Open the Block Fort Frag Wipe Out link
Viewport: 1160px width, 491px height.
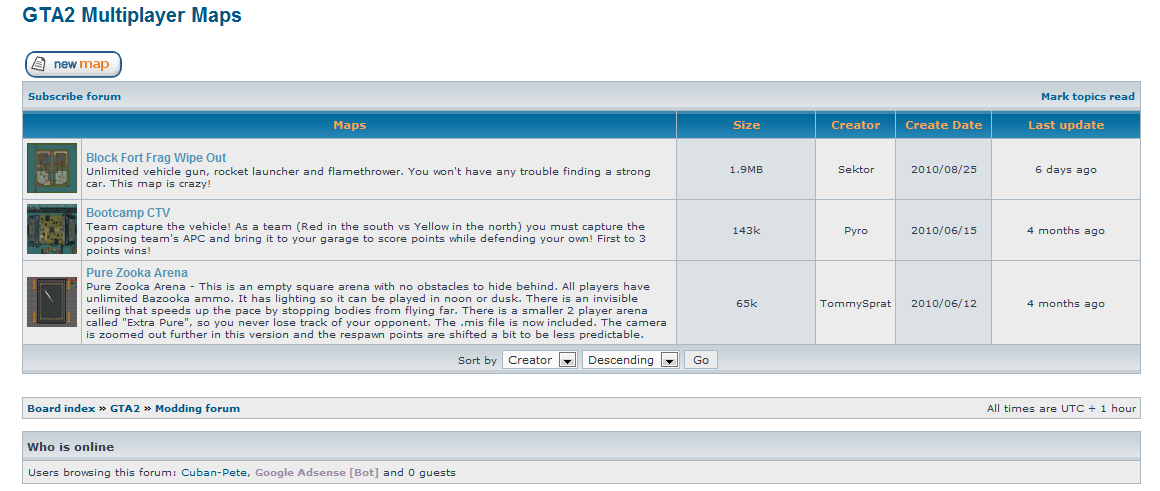click(x=156, y=158)
